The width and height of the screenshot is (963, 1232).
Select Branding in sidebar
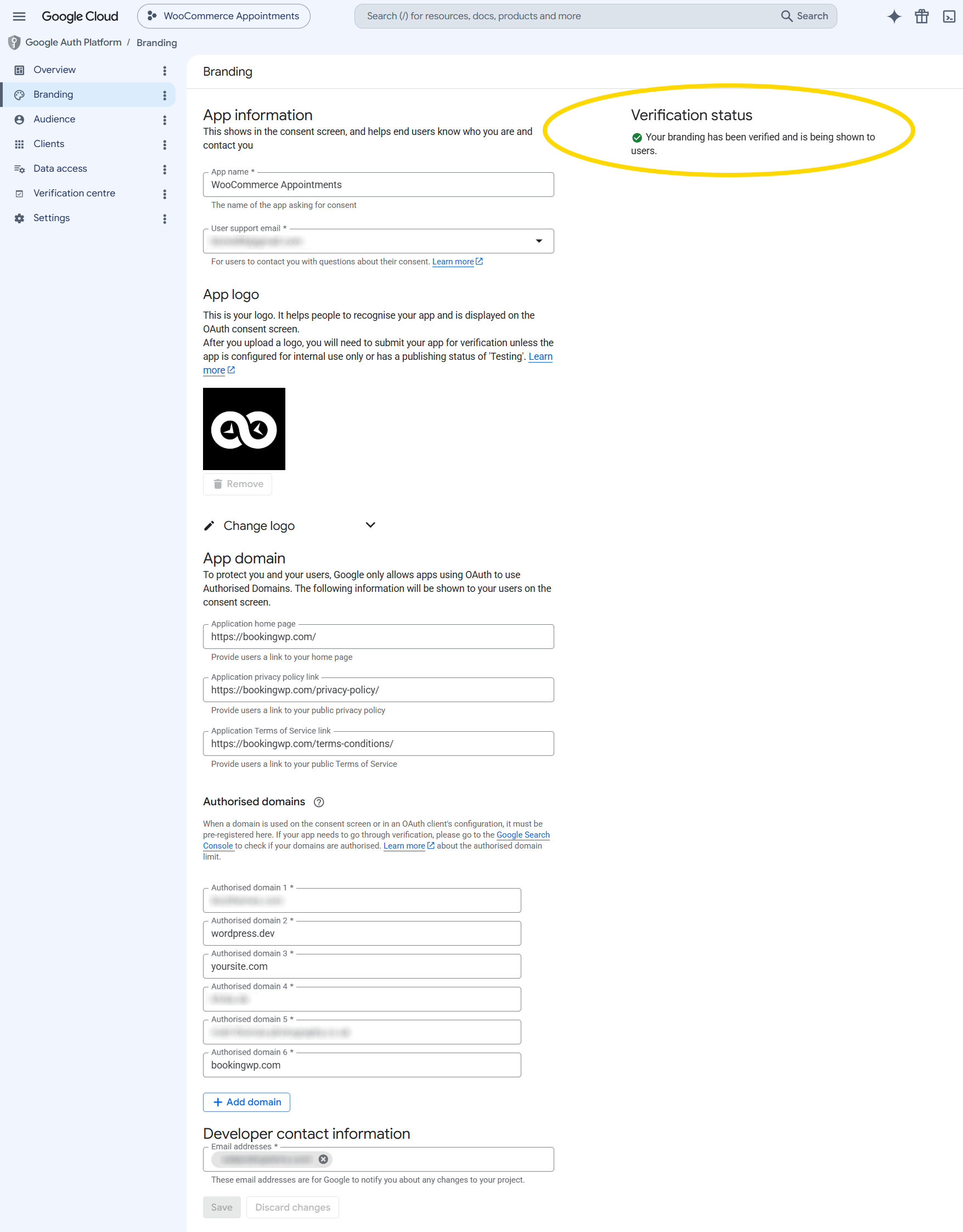pyautogui.click(x=87, y=95)
